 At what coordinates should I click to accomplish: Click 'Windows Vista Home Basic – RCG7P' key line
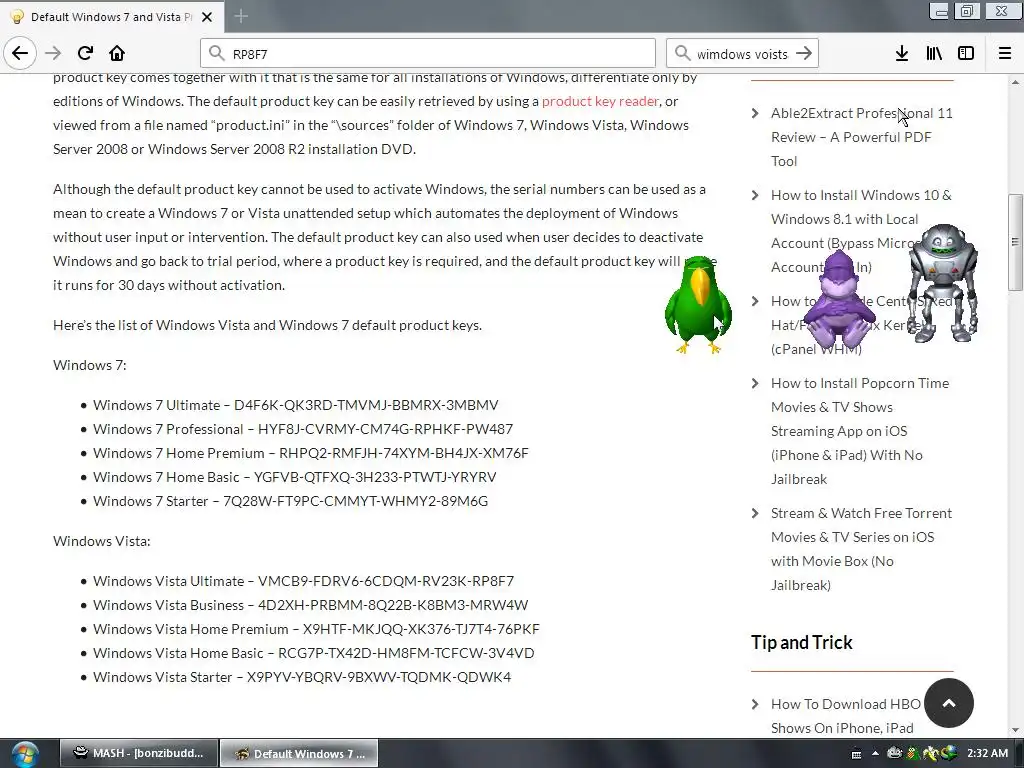313,653
